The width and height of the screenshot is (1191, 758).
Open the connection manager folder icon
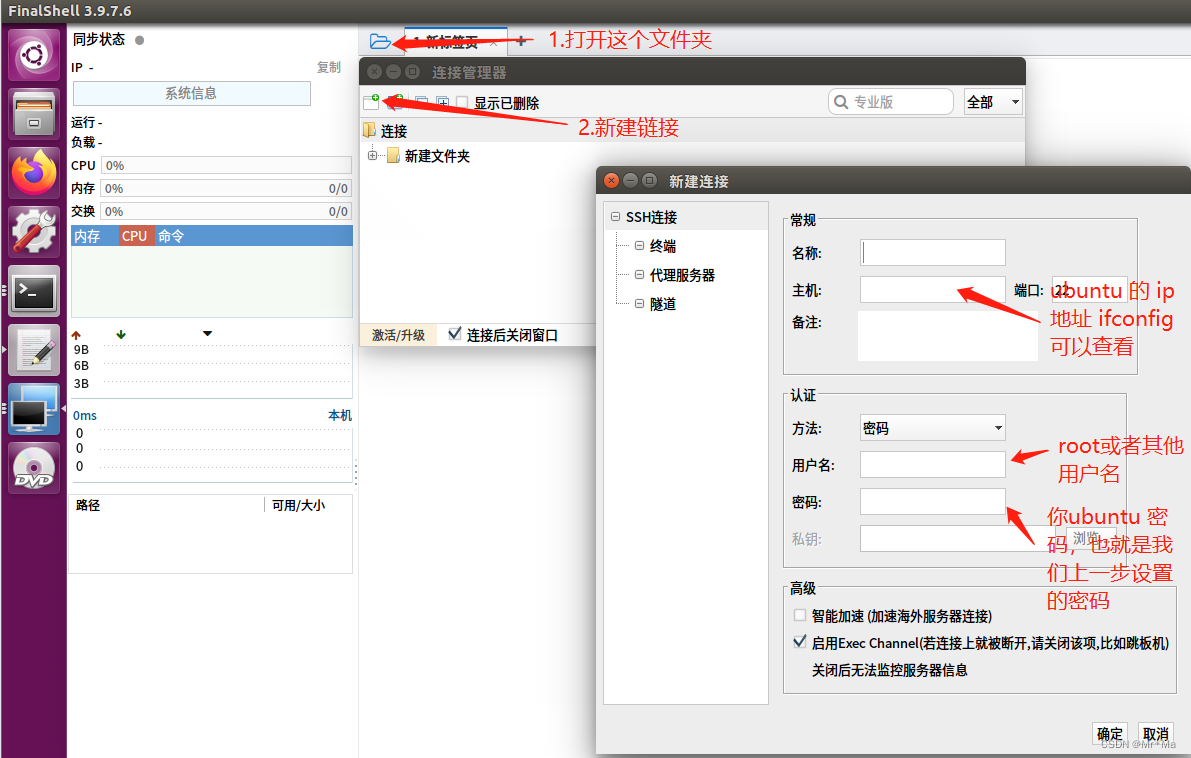(x=380, y=41)
